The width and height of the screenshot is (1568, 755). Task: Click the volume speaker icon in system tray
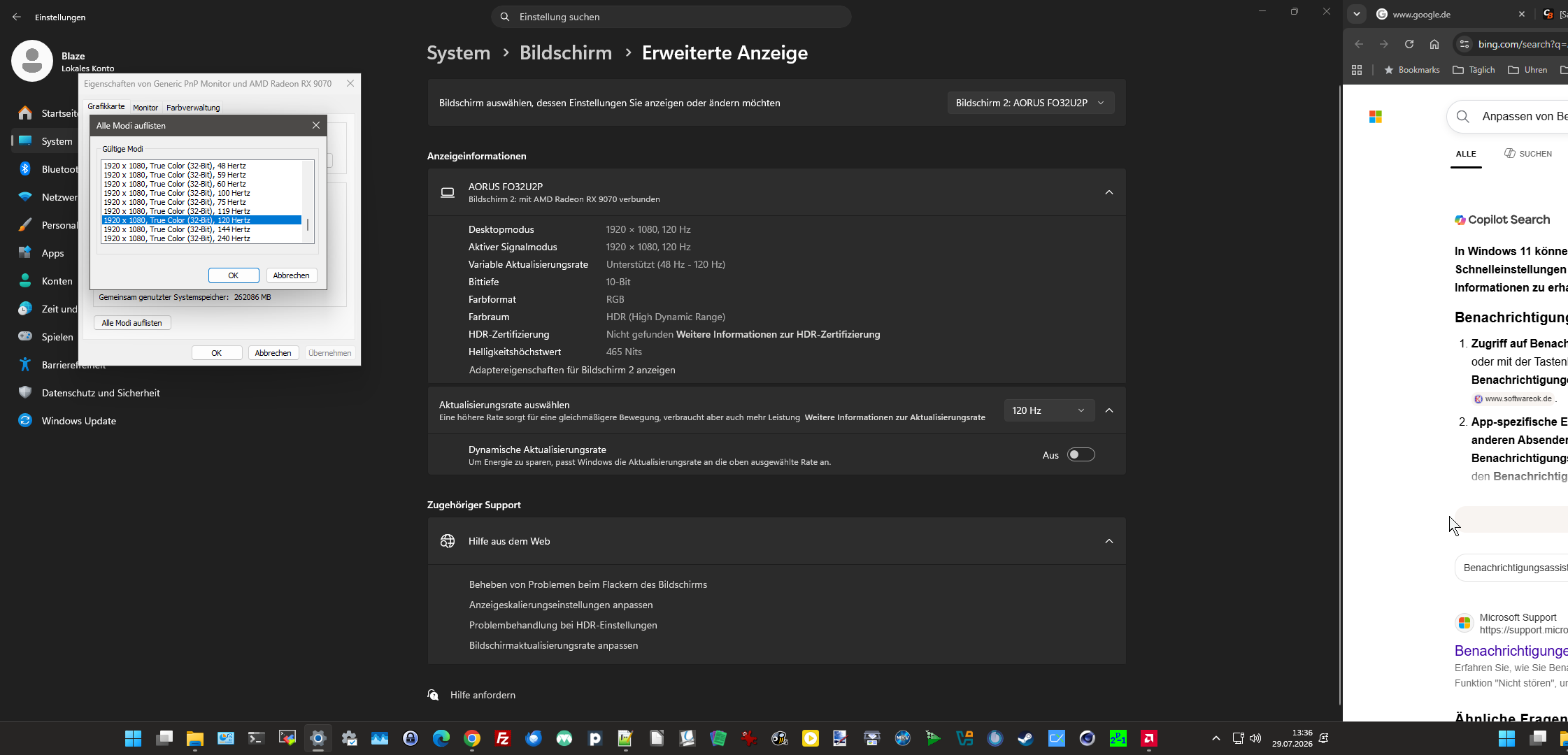point(1255,738)
